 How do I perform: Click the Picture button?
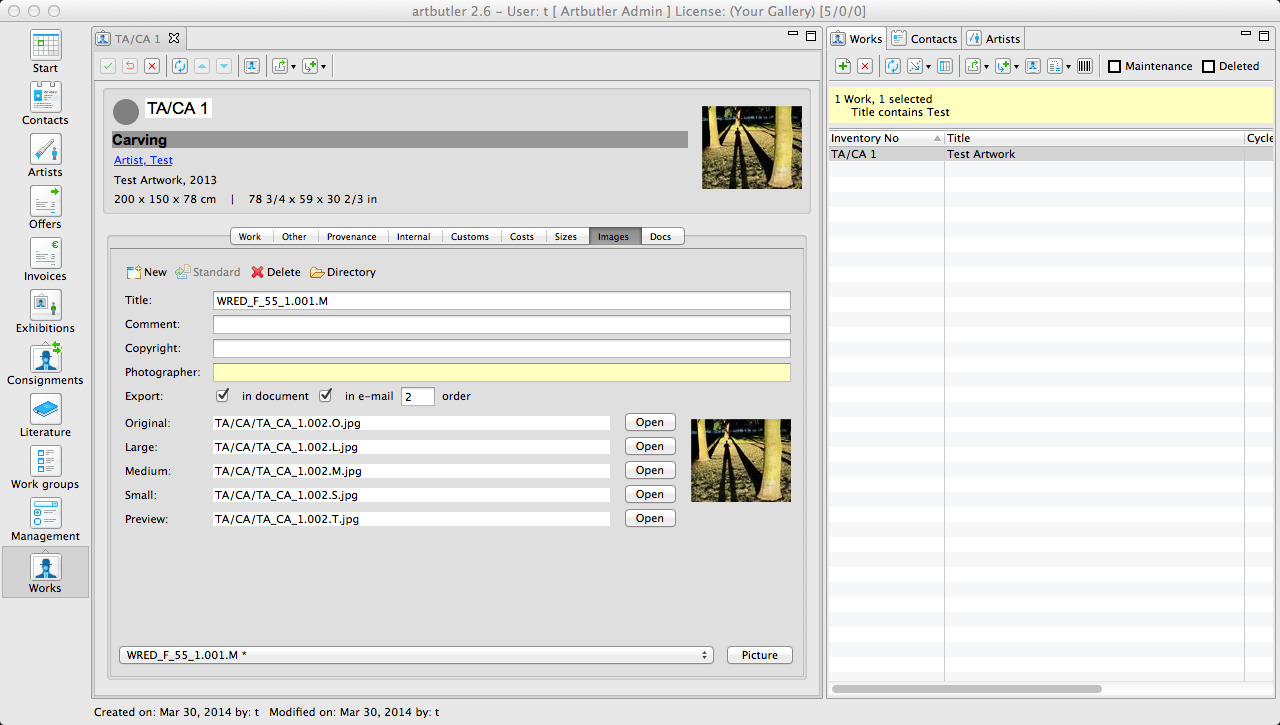tap(760, 655)
